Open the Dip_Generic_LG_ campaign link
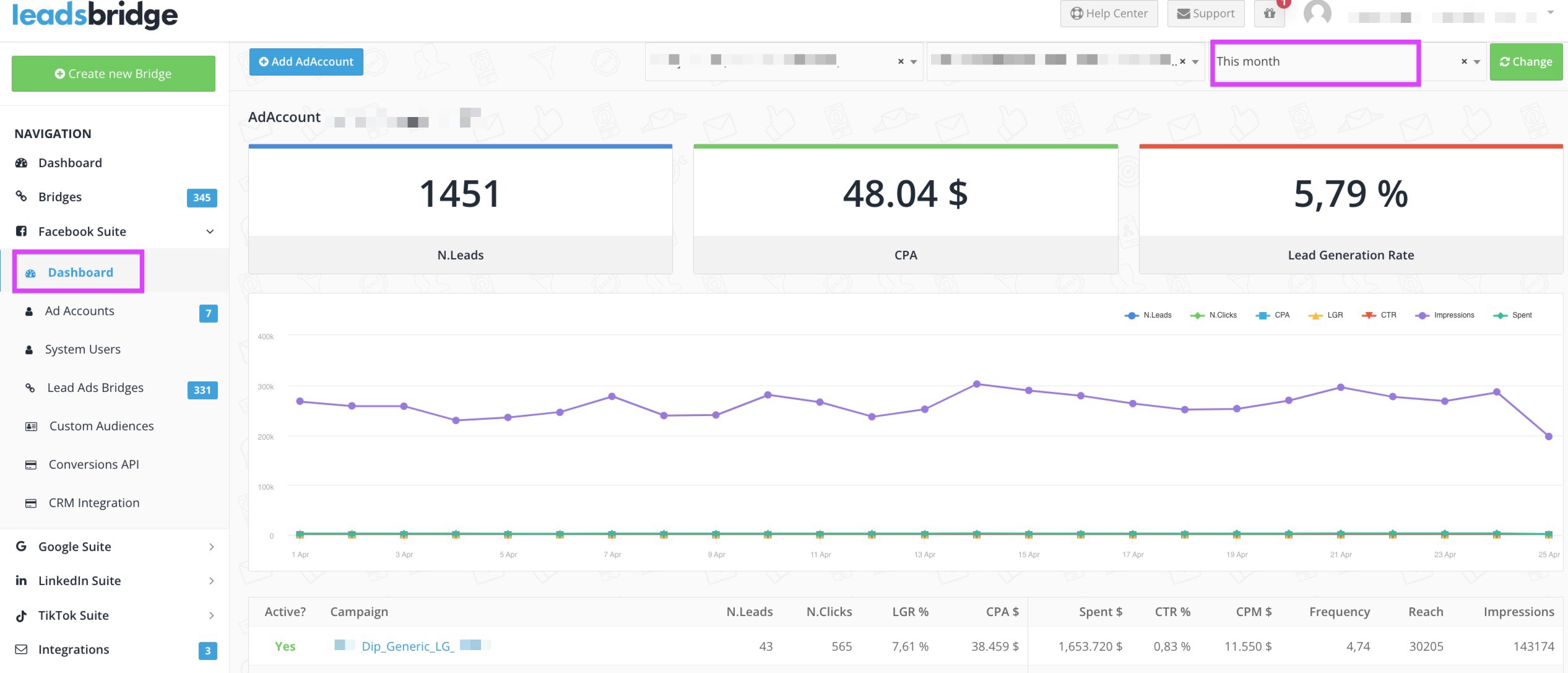The height and width of the screenshot is (673, 1568). (x=408, y=646)
